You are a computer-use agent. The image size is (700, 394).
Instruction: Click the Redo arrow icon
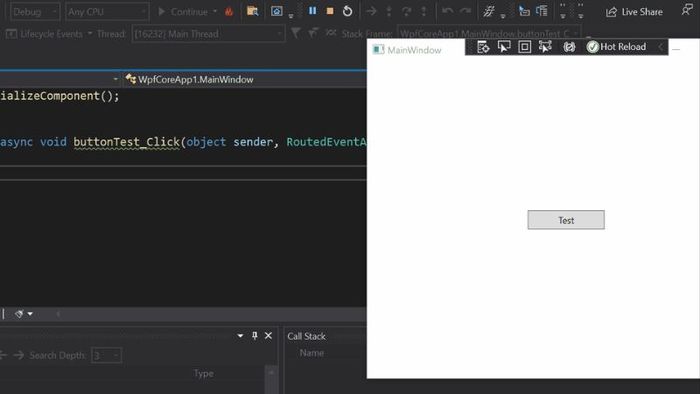pyautogui.click(x=465, y=12)
